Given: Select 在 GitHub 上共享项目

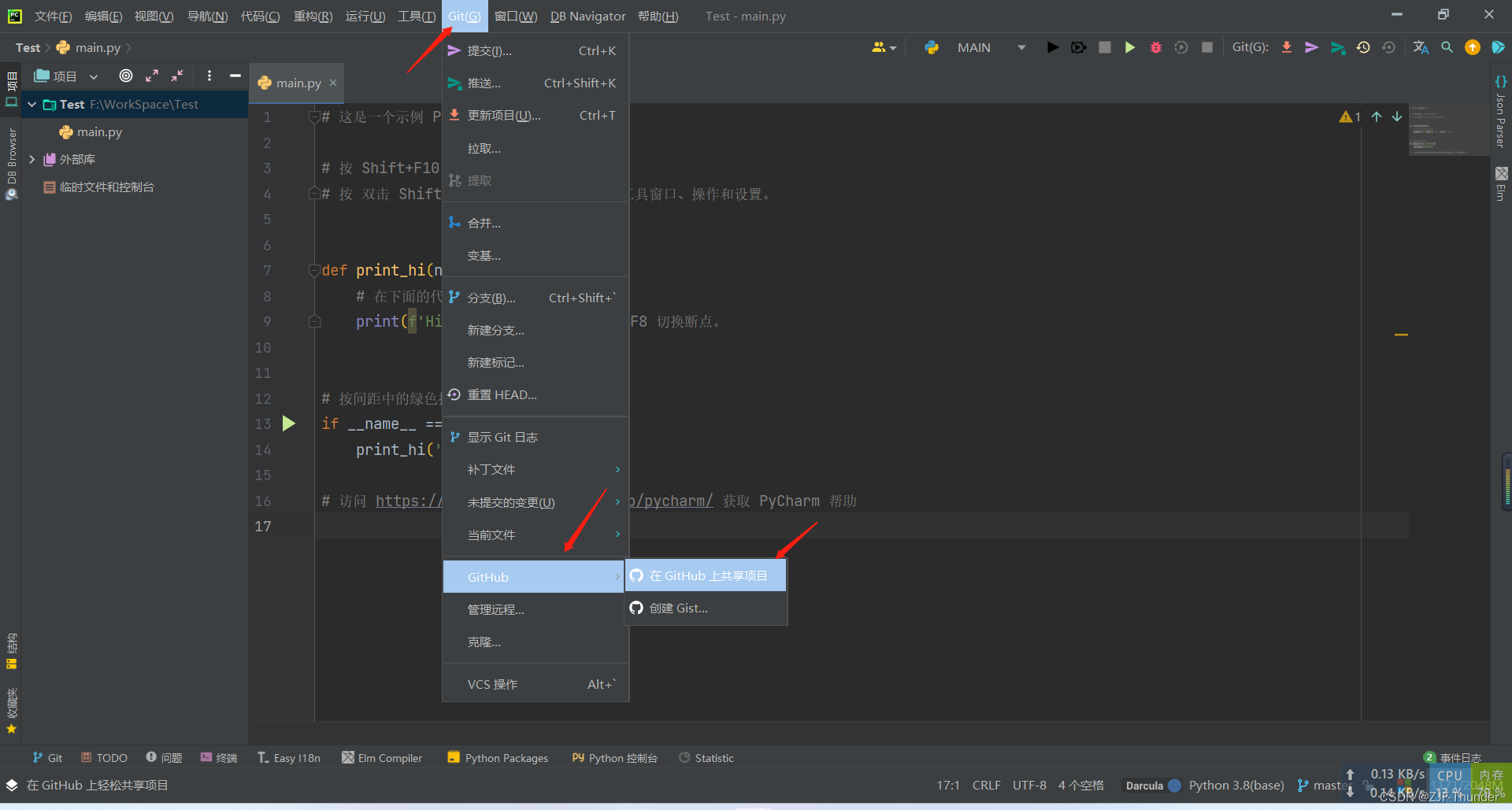Looking at the screenshot, I should [x=706, y=575].
